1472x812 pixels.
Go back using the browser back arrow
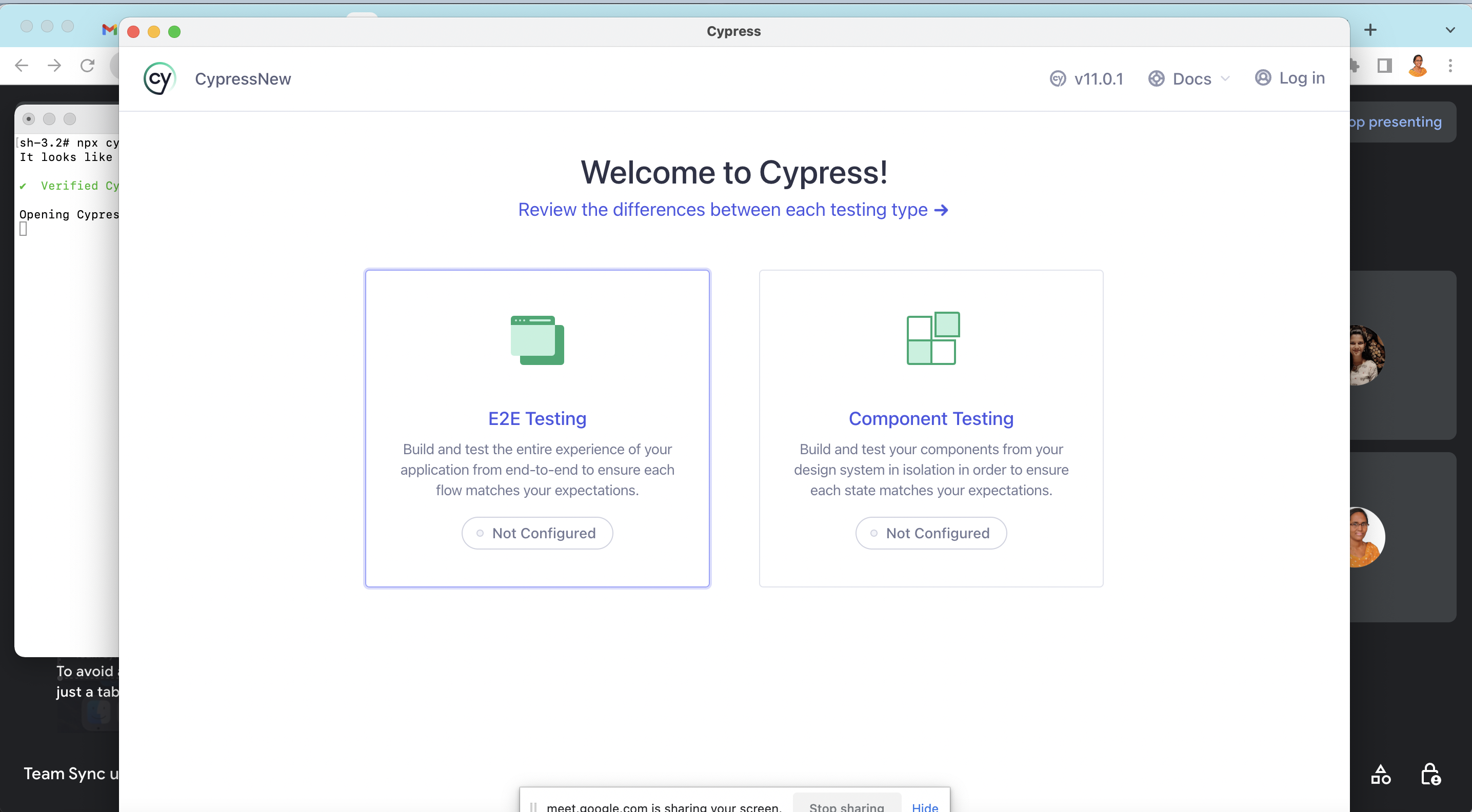pyautogui.click(x=22, y=66)
